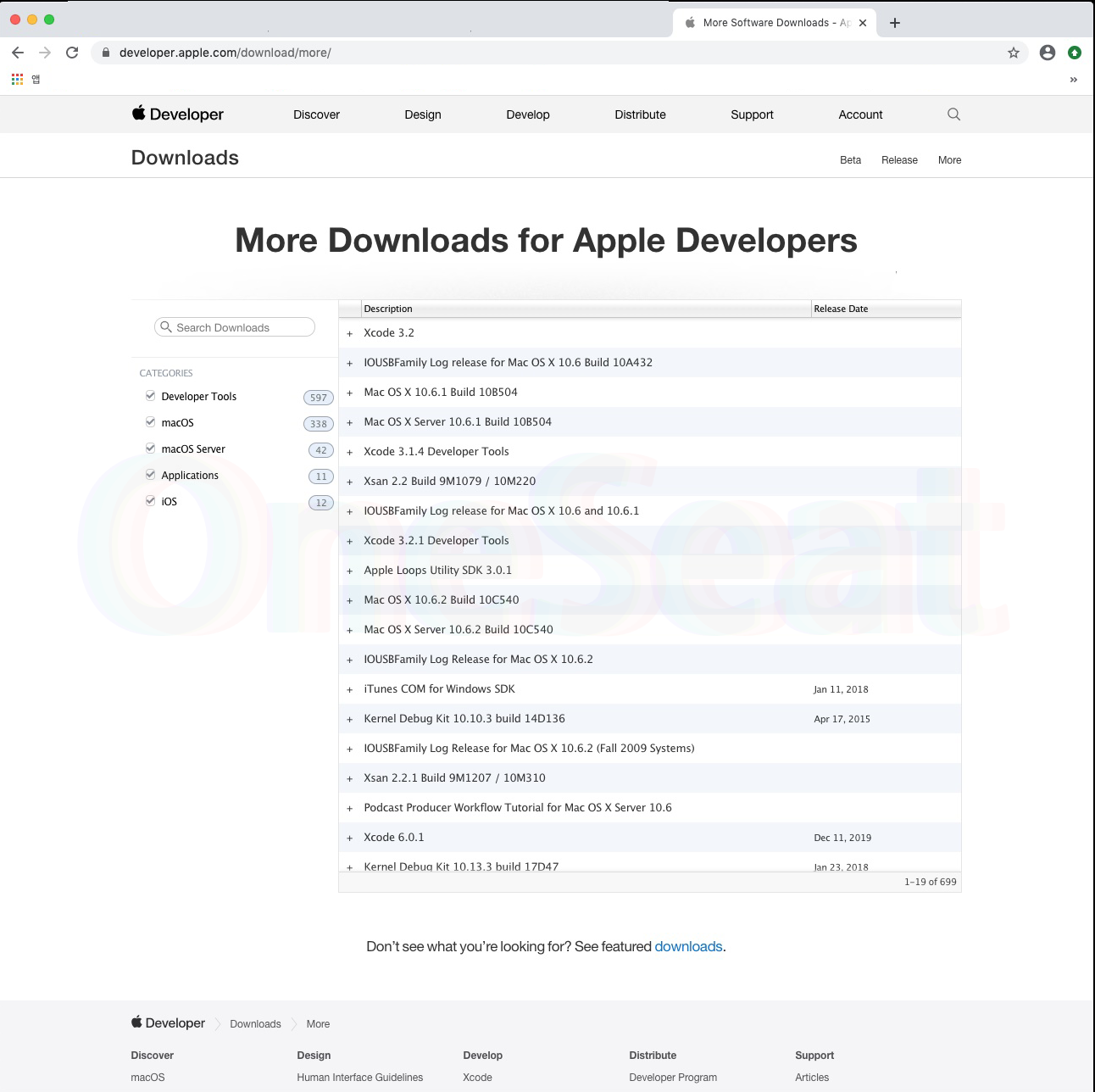Follow the featured downloads link

pyautogui.click(x=688, y=946)
